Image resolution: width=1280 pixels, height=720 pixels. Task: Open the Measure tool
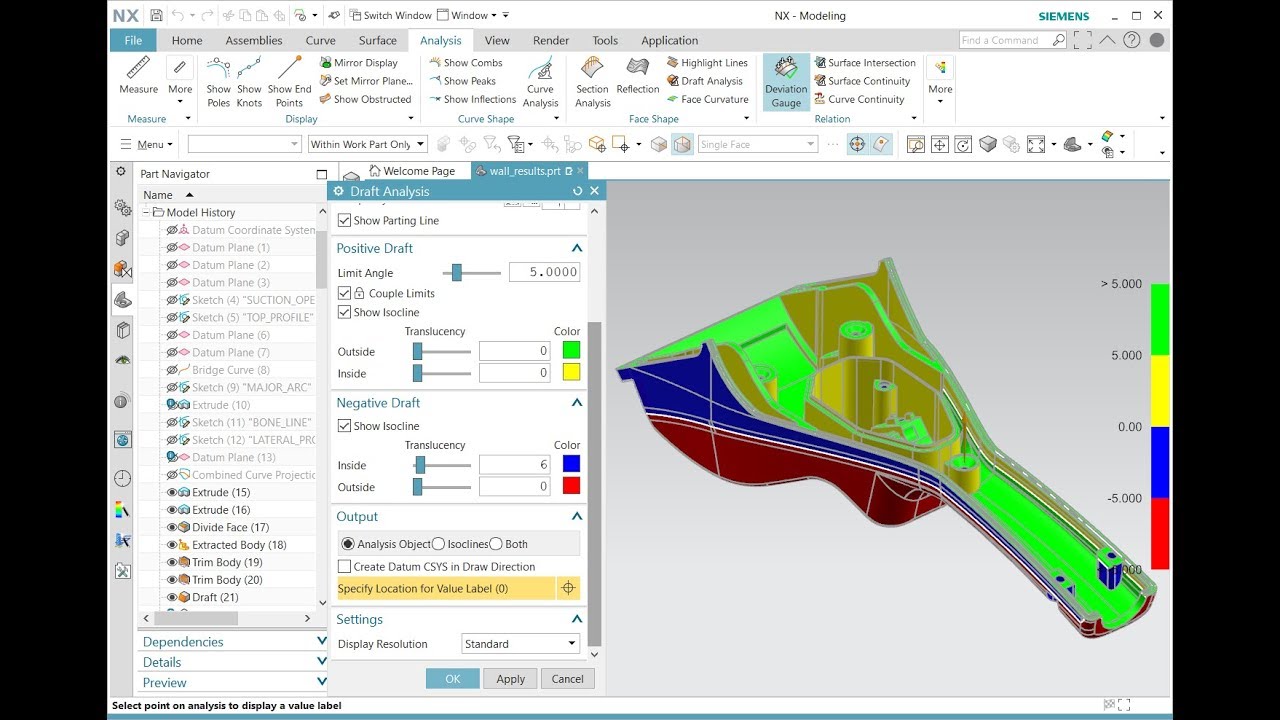point(138,76)
